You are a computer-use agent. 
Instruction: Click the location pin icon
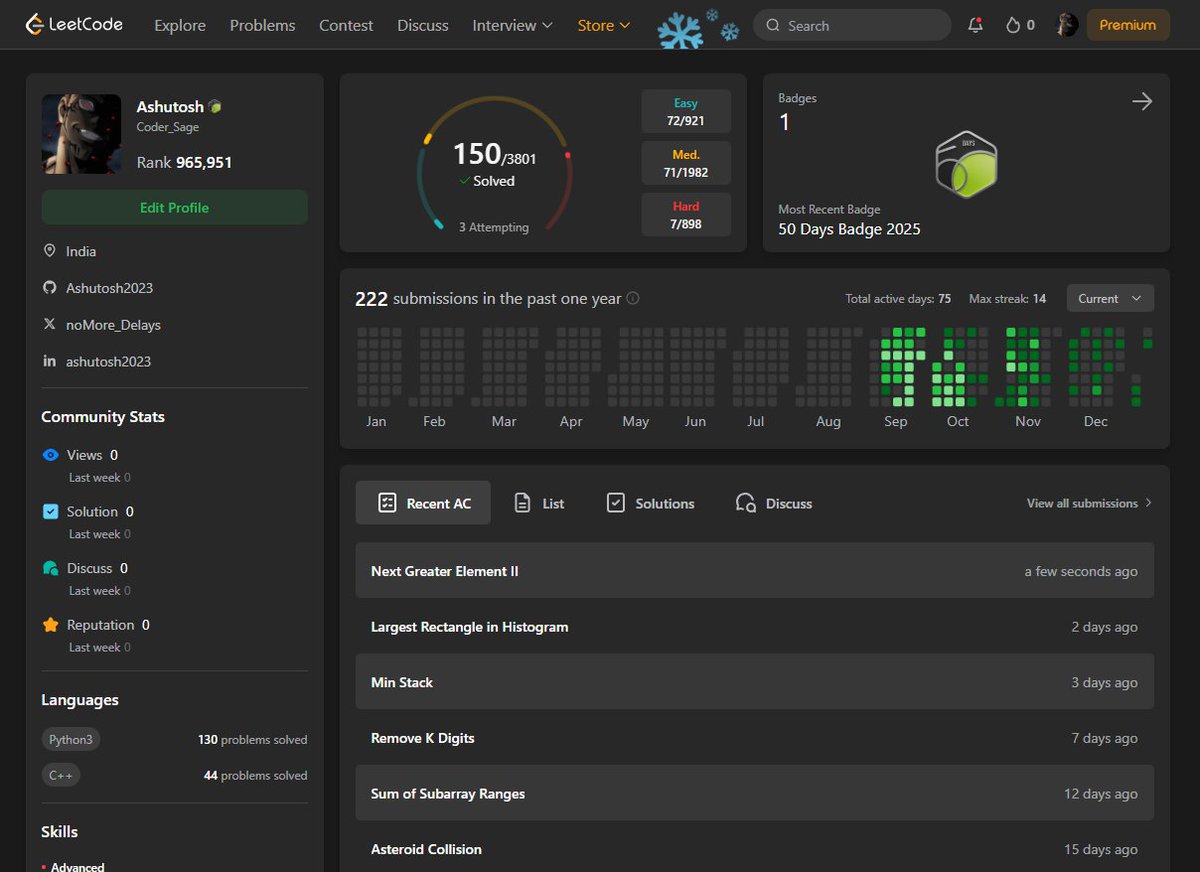pos(49,251)
